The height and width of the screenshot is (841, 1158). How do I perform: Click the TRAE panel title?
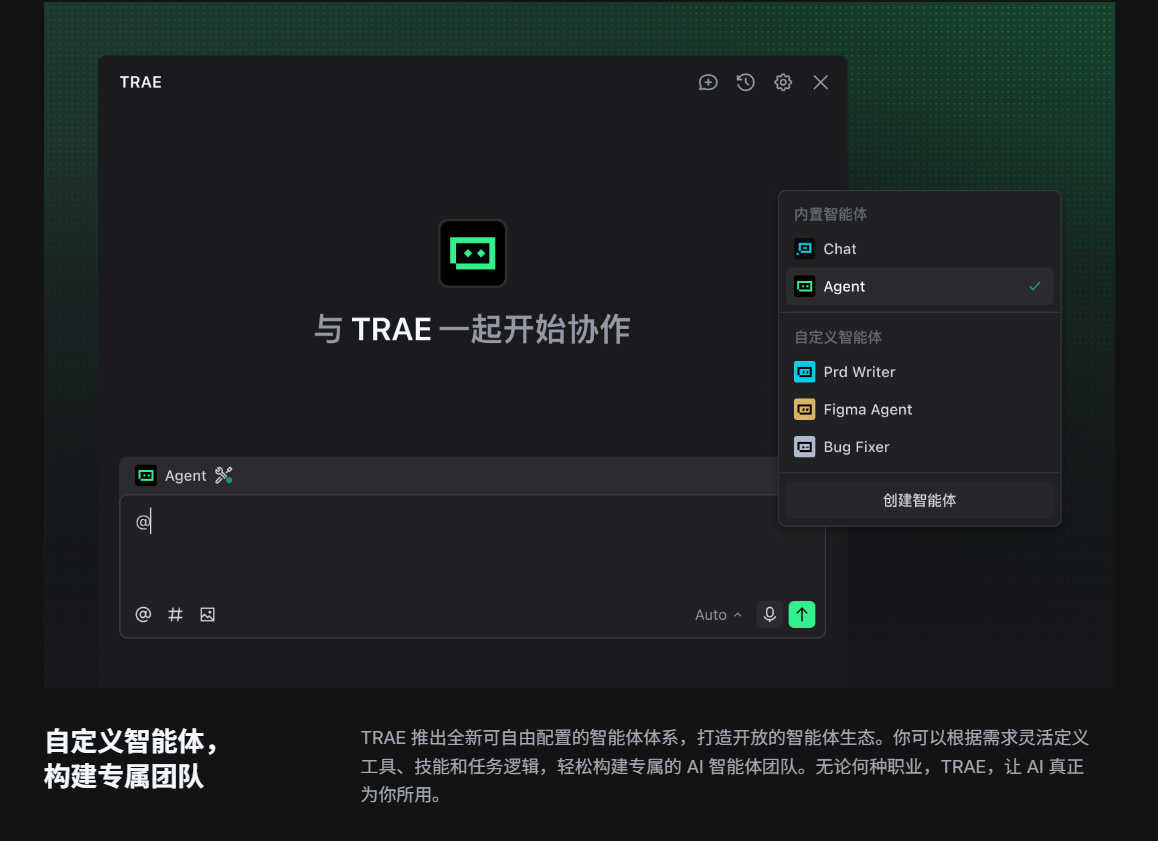140,82
